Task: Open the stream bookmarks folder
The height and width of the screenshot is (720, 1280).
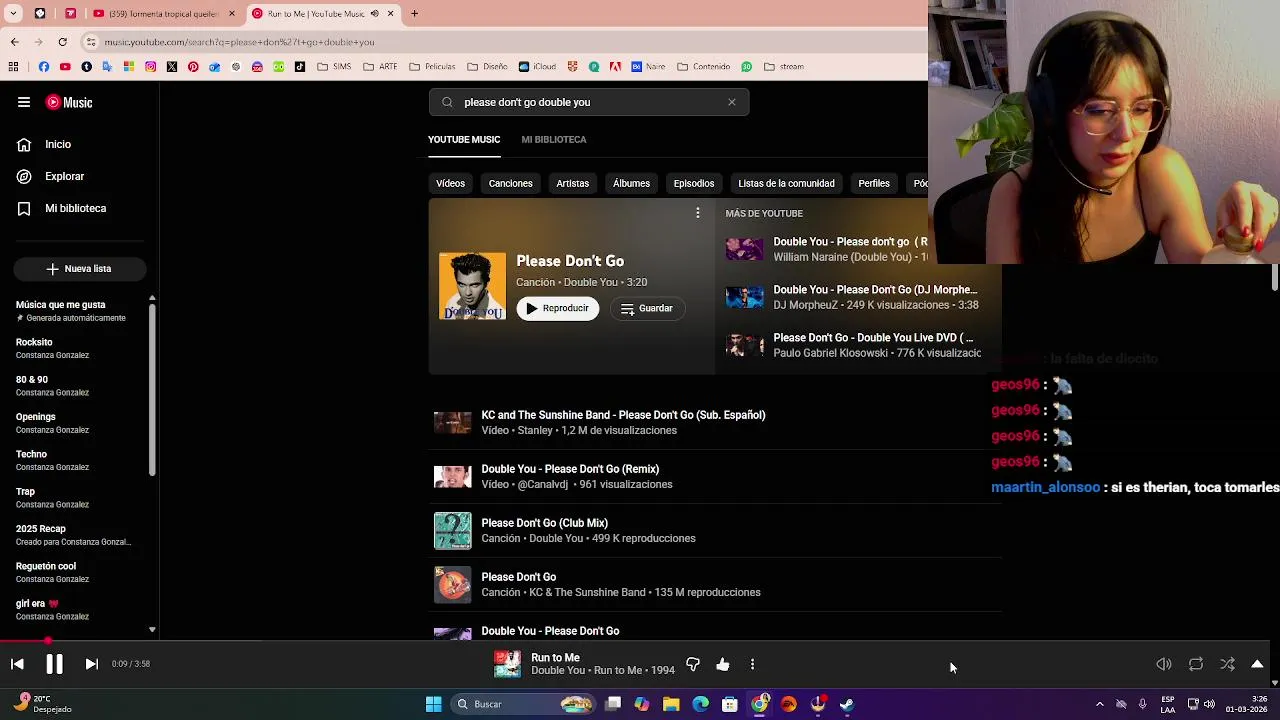Action: 784,67
